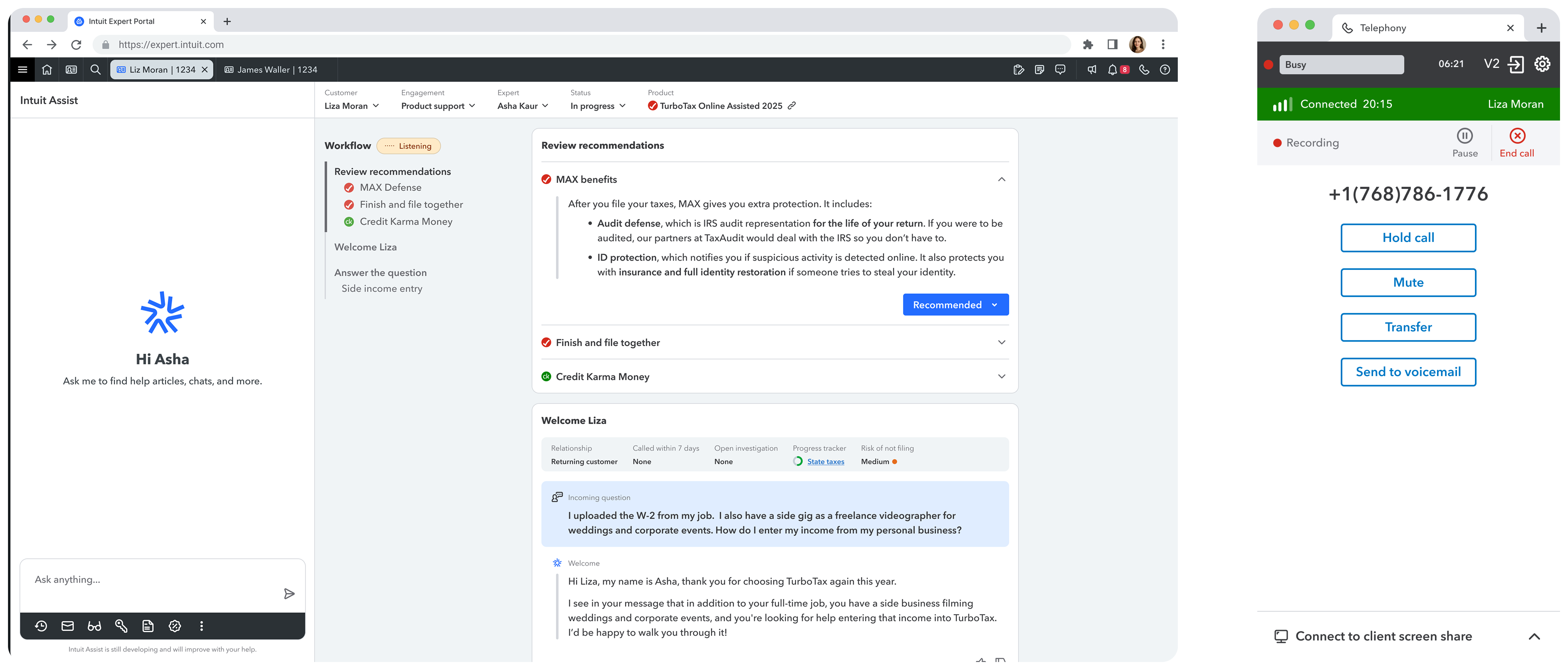Click the End call button
The height and width of the screenshot is (670, 1568).
click(1516, 142)
